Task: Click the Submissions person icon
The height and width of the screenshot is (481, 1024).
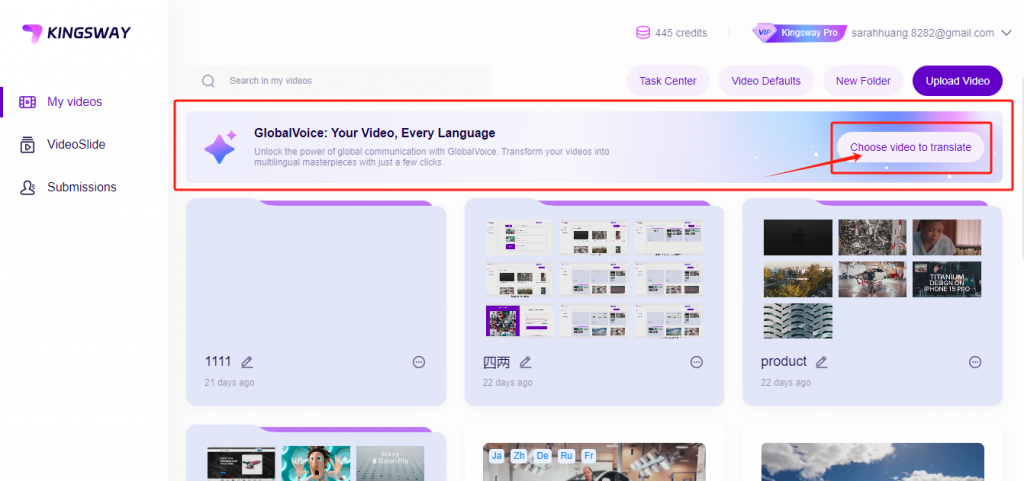Action: click(27, 187)
